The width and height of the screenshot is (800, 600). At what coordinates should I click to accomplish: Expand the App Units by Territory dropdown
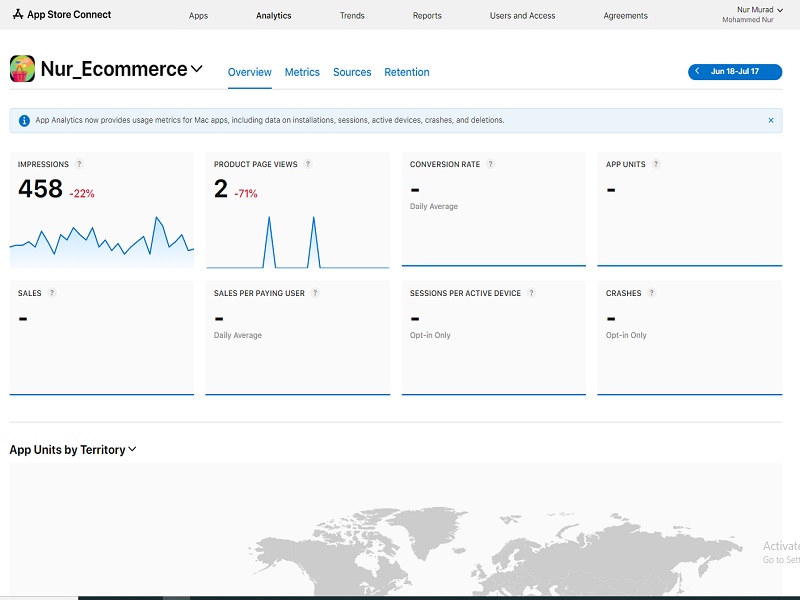click(x=132, y=450)
